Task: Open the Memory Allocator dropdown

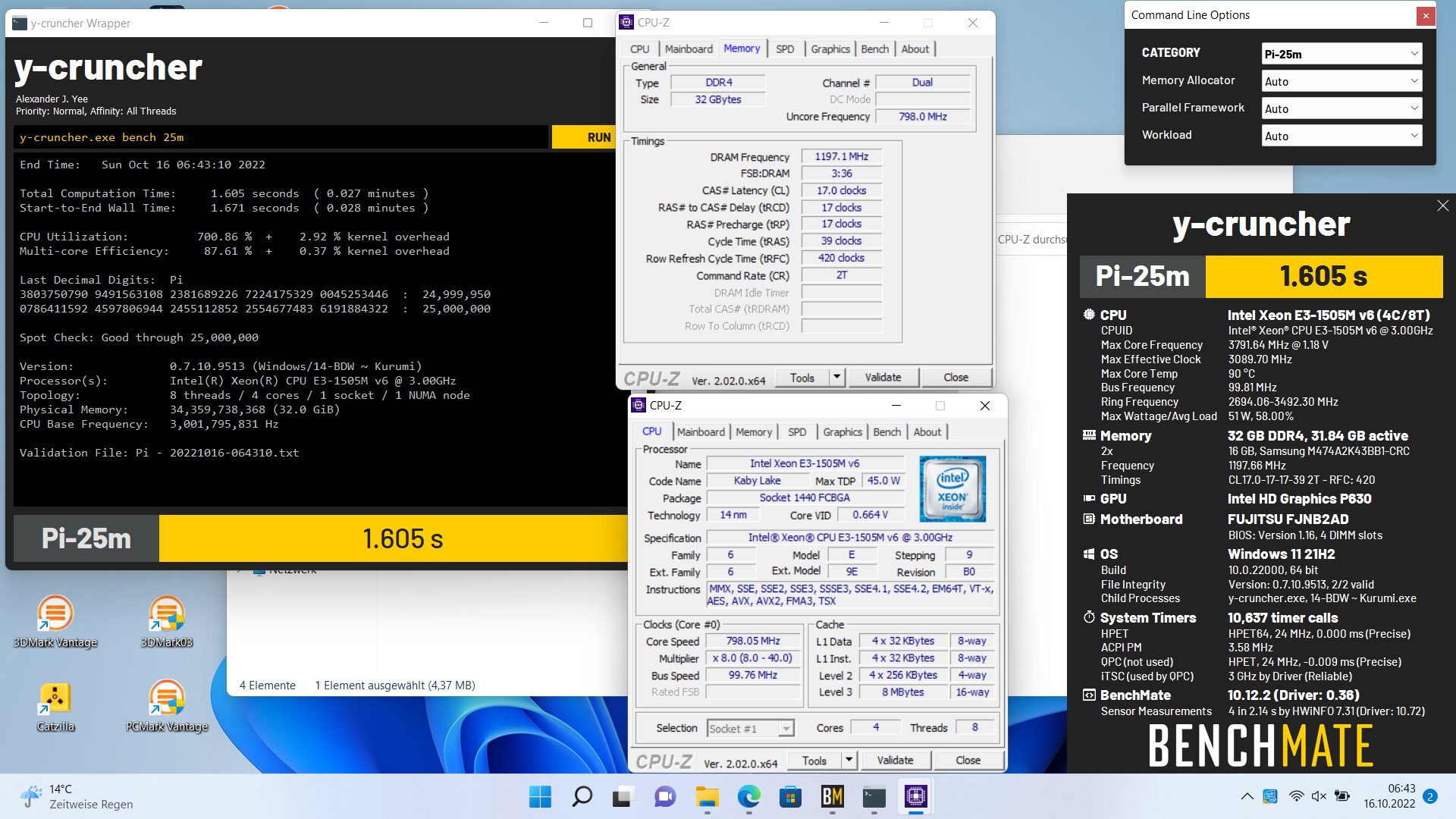Action: [1341, 81]
